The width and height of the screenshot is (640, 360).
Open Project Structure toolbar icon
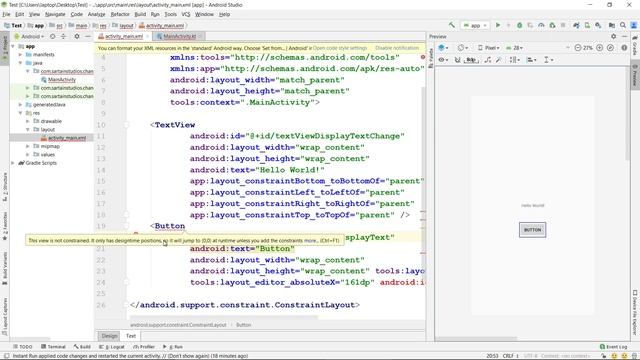(x=611, y=25)
